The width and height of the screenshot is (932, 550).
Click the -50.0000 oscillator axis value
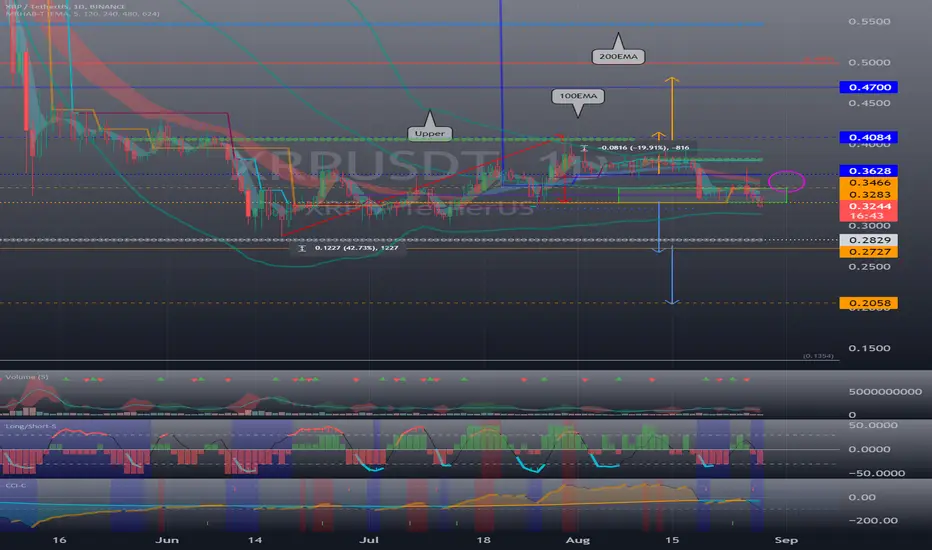point(877,473)
